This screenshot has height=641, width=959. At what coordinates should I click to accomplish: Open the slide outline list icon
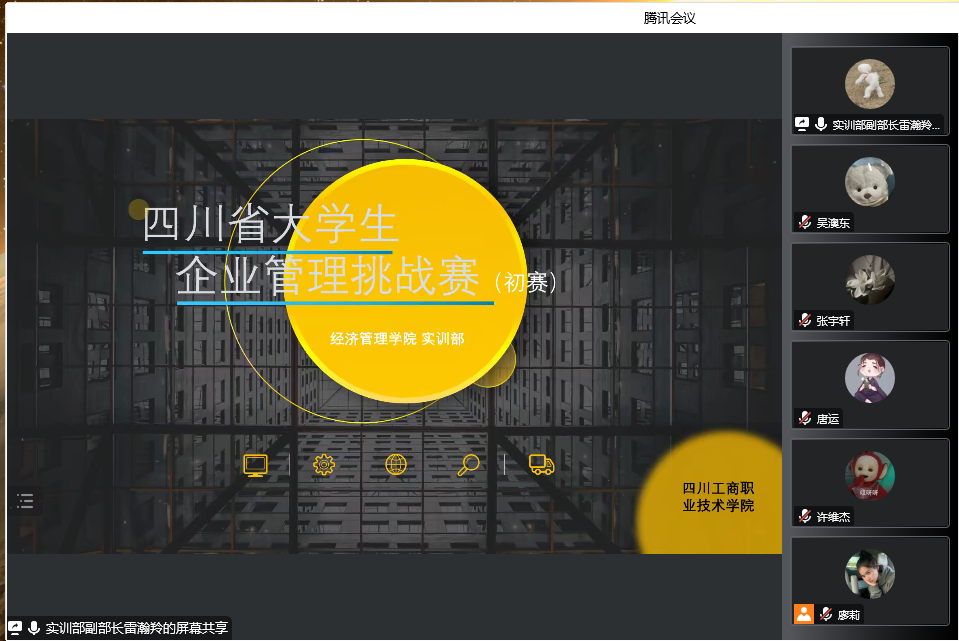coord(26,501)
